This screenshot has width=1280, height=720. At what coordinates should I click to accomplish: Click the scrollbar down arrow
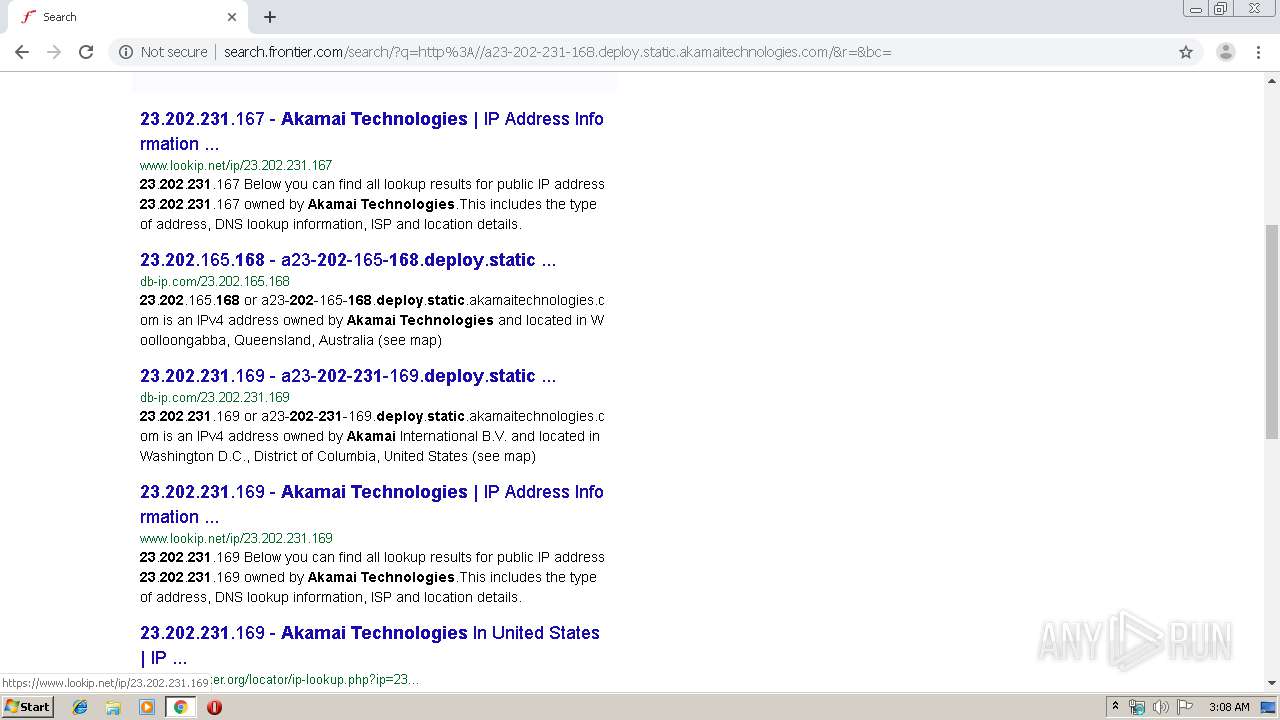point(1272,683)
